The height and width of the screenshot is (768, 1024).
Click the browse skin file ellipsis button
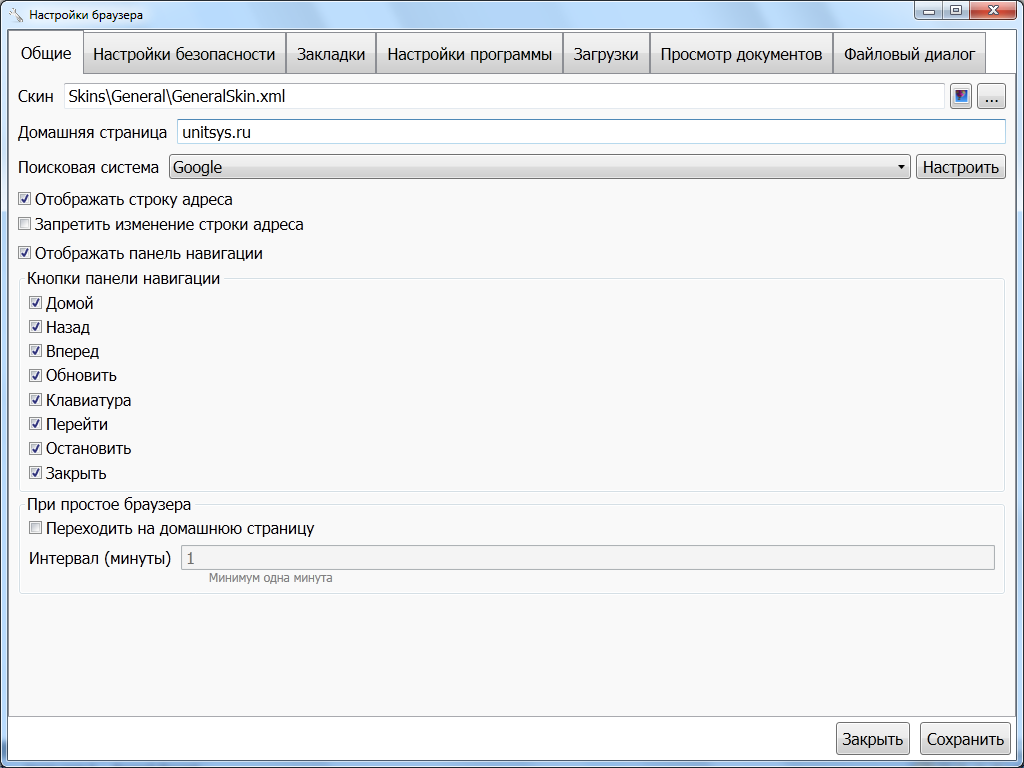point(991,97)
